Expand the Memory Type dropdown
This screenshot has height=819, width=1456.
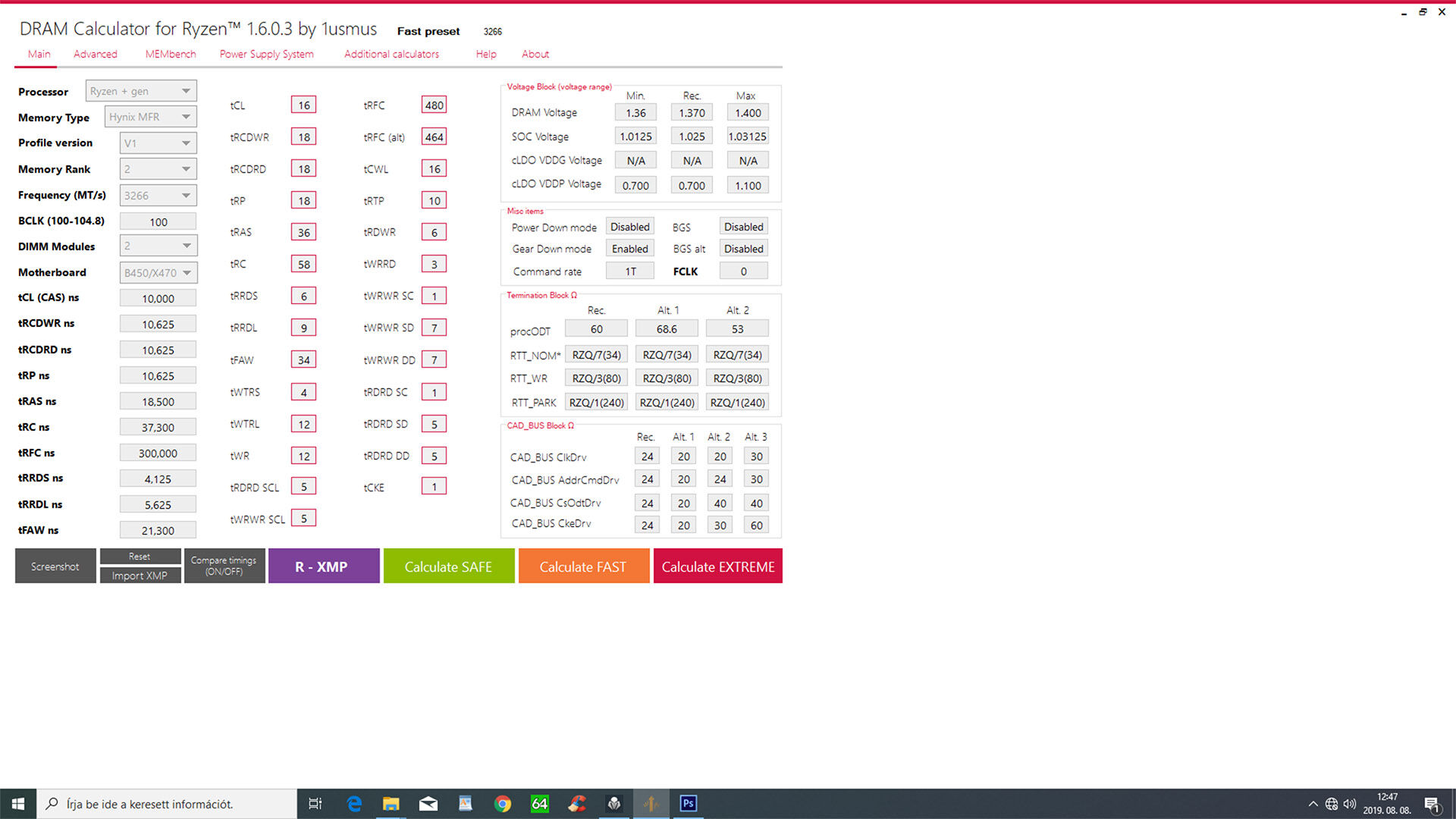(x=150, y=117)
